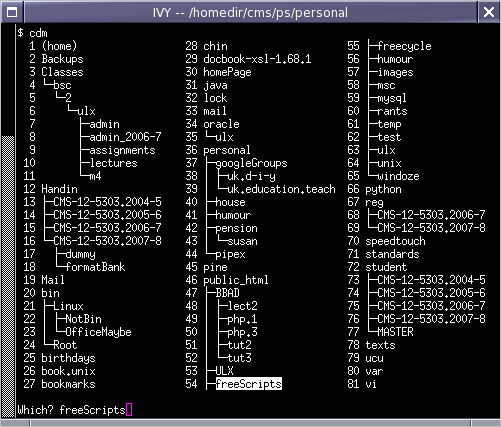Click entry 34 oracle
Viewport: 501px width, 427px height.
(x=221, y=124)
